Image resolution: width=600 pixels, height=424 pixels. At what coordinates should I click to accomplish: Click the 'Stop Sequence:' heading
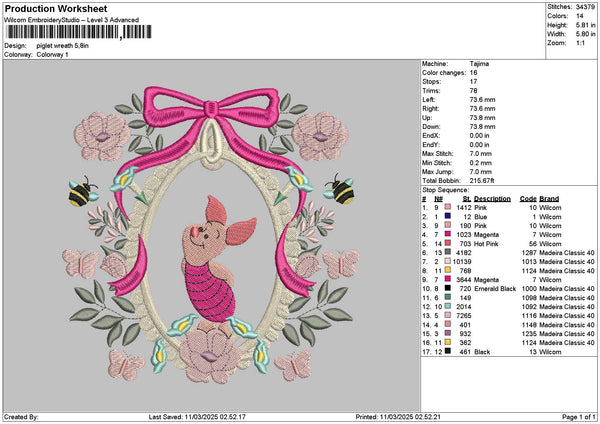pyautogui.click(x=445, y=190)
